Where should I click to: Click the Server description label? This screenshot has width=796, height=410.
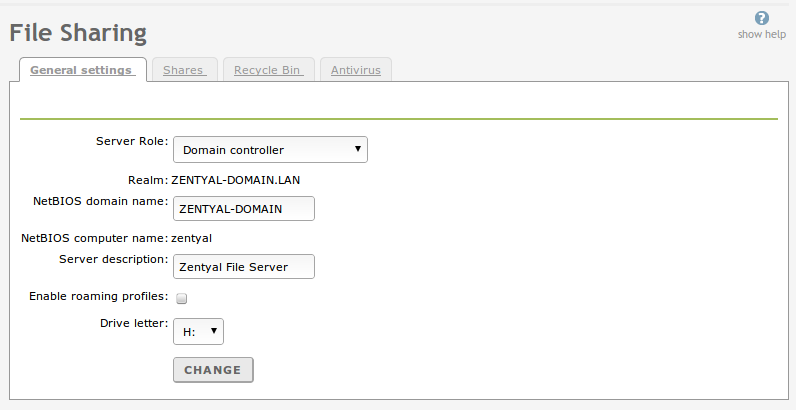113,259
